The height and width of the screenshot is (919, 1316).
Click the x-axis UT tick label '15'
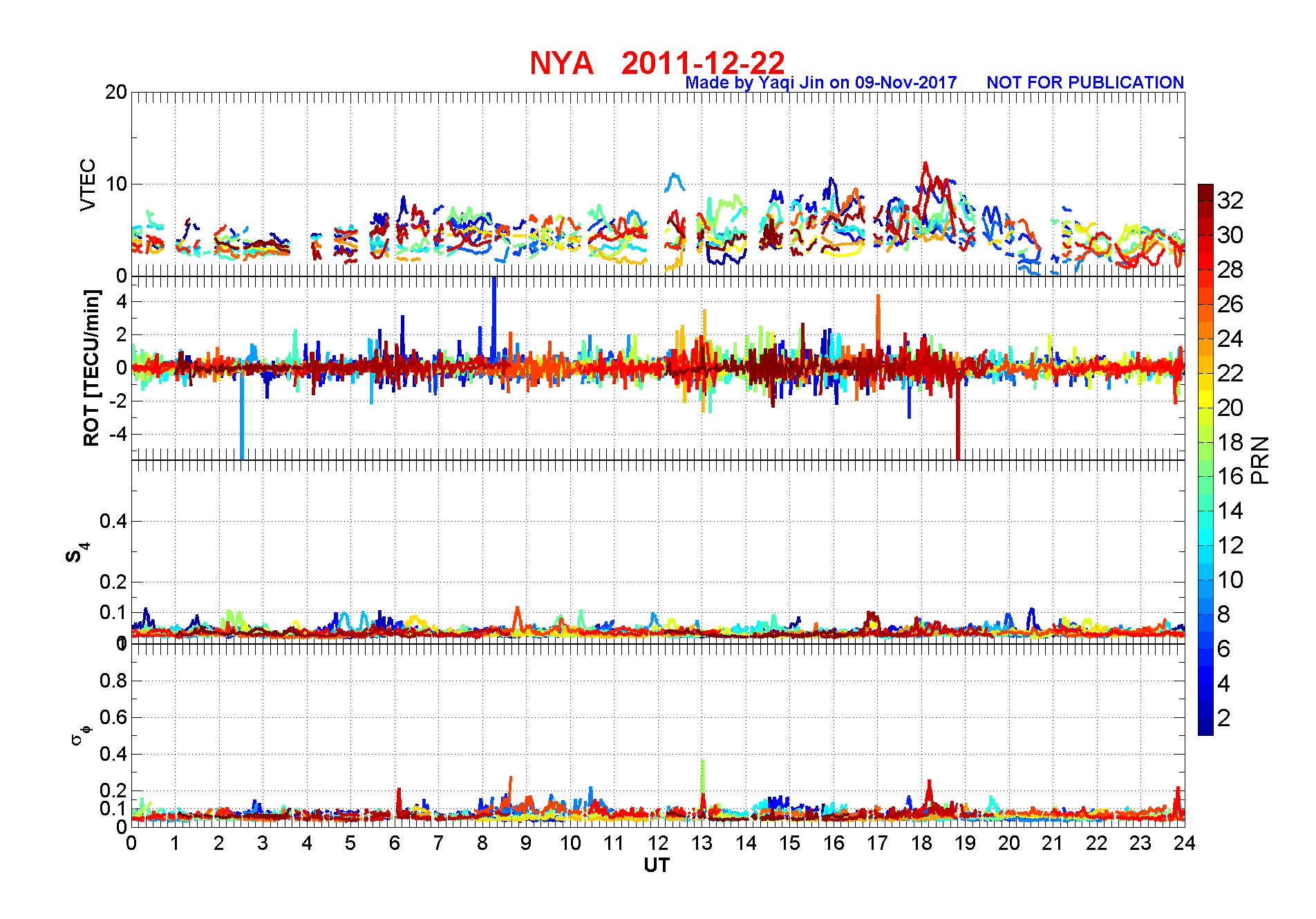789,843
